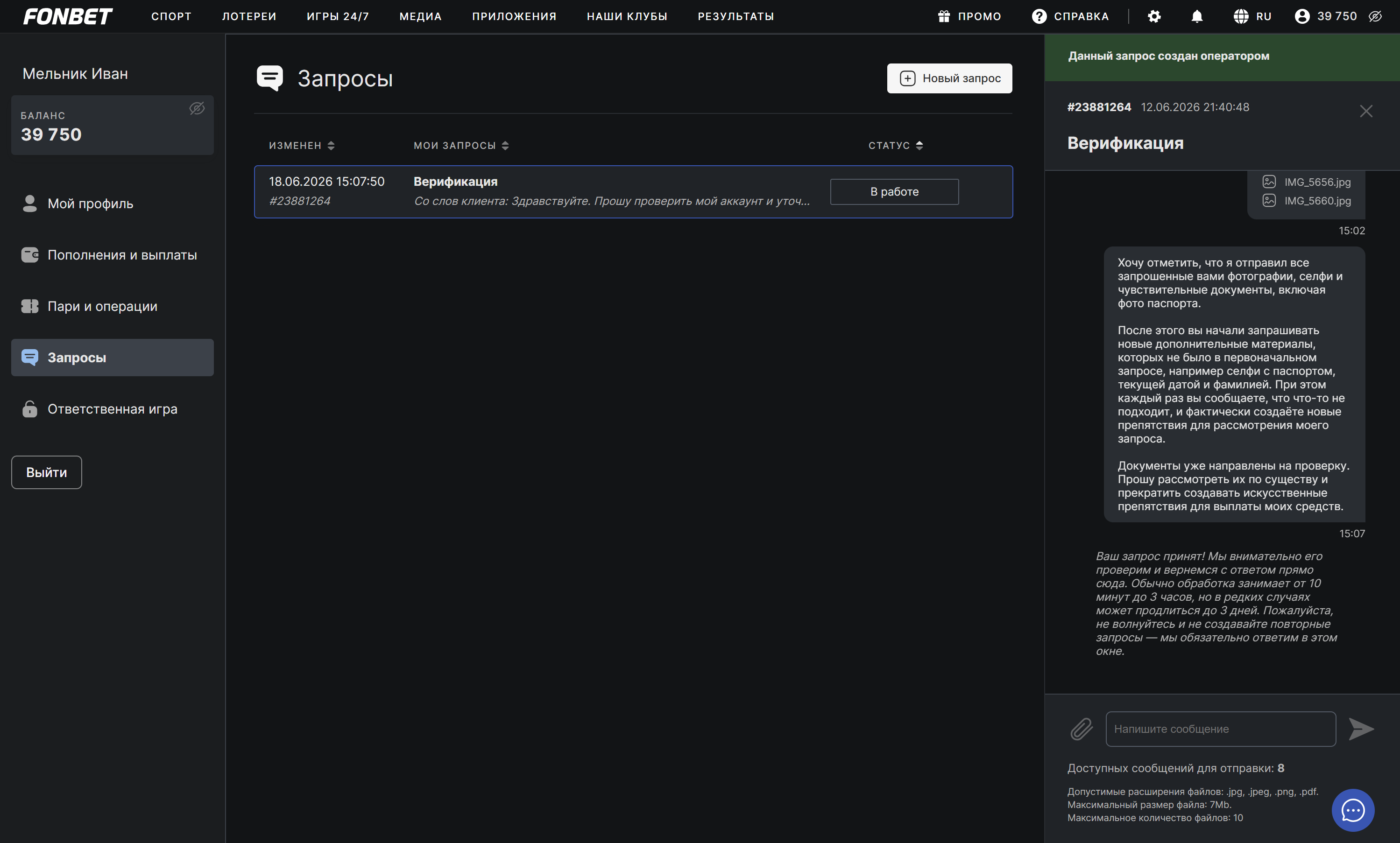Open notifications bell
The width and height of the screenshot is (1400, 843).
(1196, 16)
